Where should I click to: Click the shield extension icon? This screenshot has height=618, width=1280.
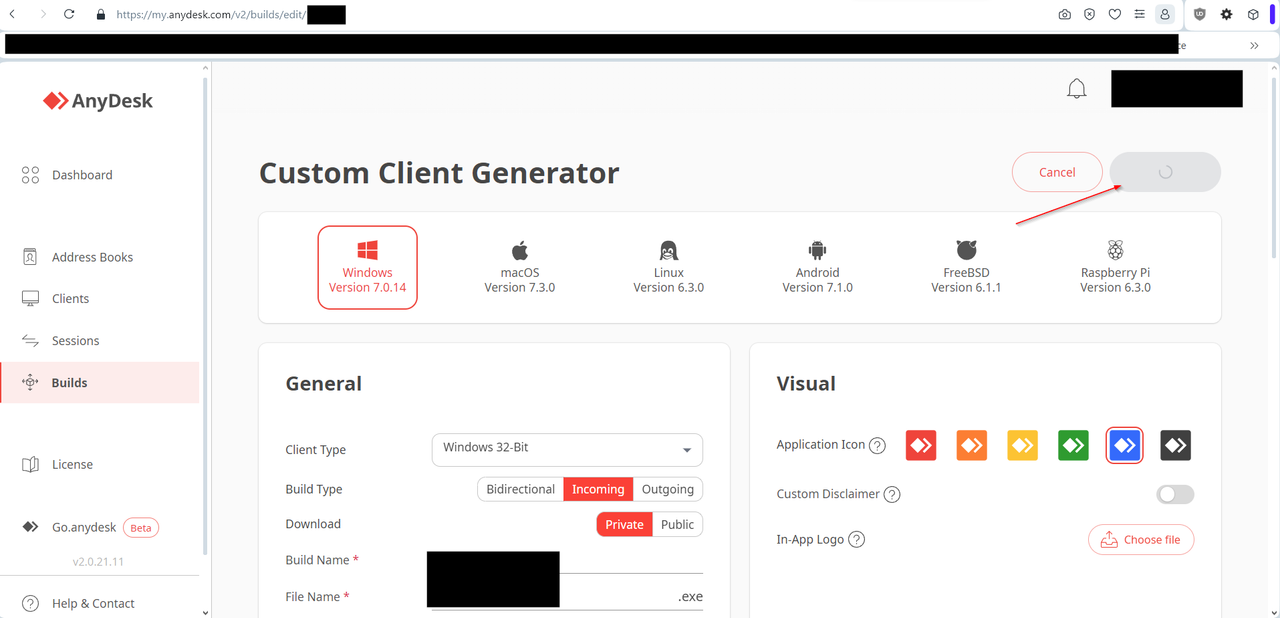1200,15
